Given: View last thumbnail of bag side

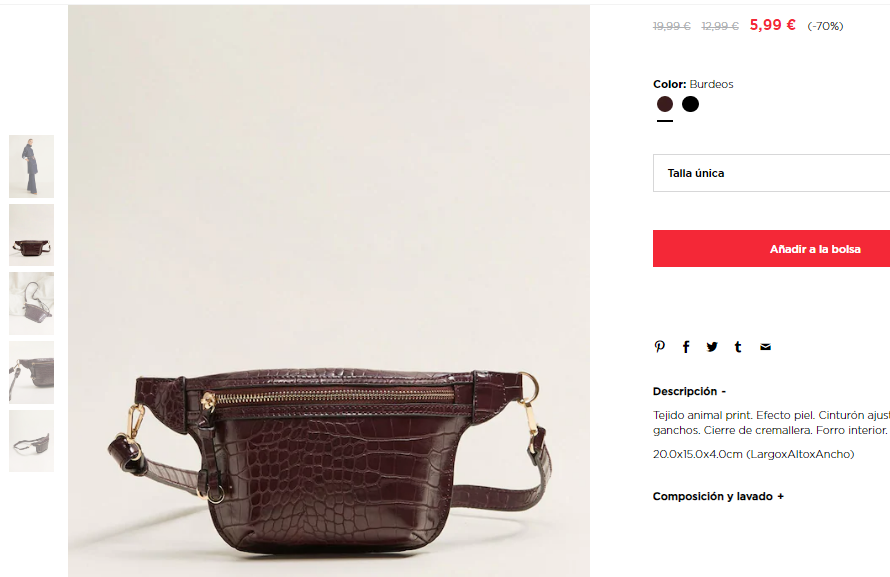Looking at the screenshot, I should [31, 441].
